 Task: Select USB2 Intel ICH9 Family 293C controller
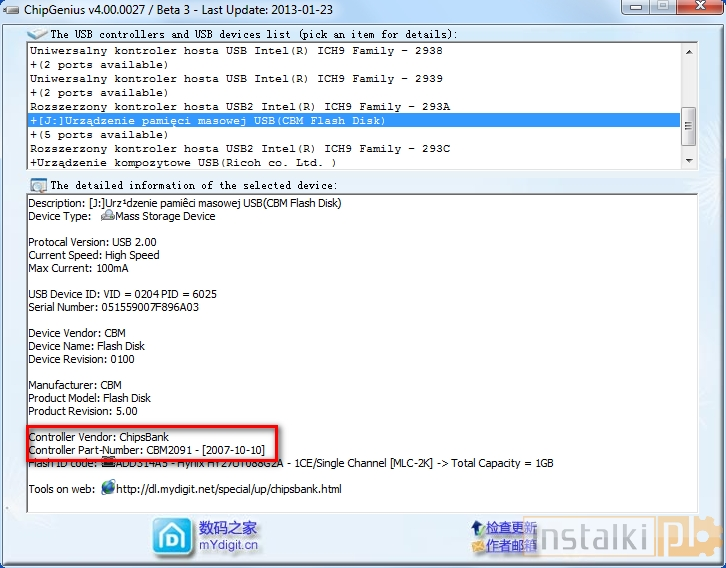click(x=240, y=148)
